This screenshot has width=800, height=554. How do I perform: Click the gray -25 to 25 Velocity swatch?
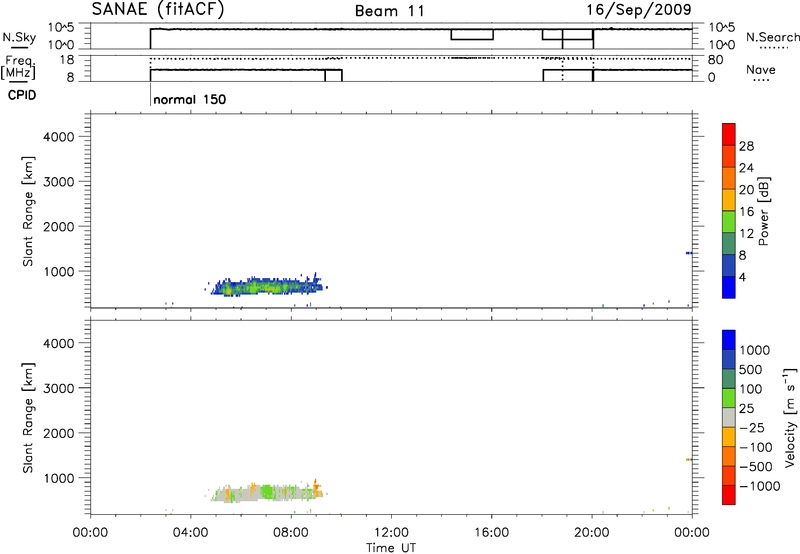click(729, 417)
